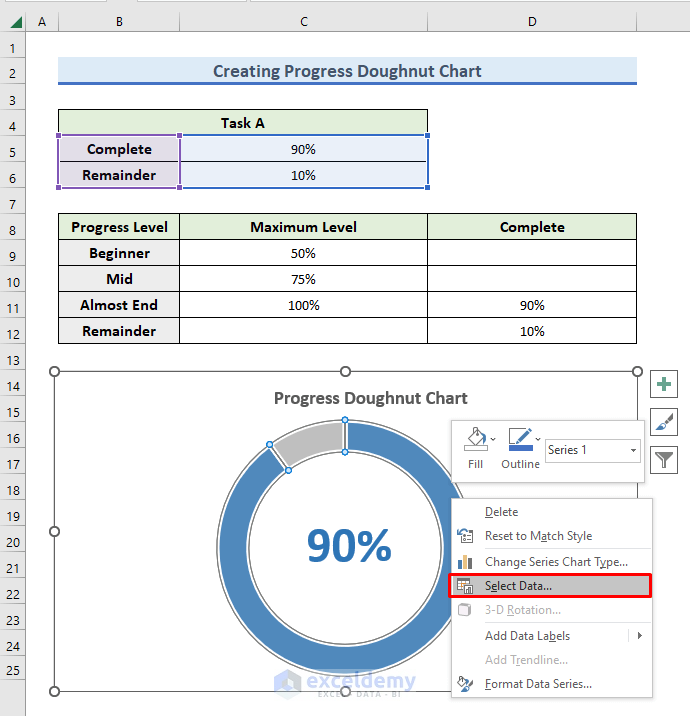Choose Add Data Labels menu entry

coord(552,636)
